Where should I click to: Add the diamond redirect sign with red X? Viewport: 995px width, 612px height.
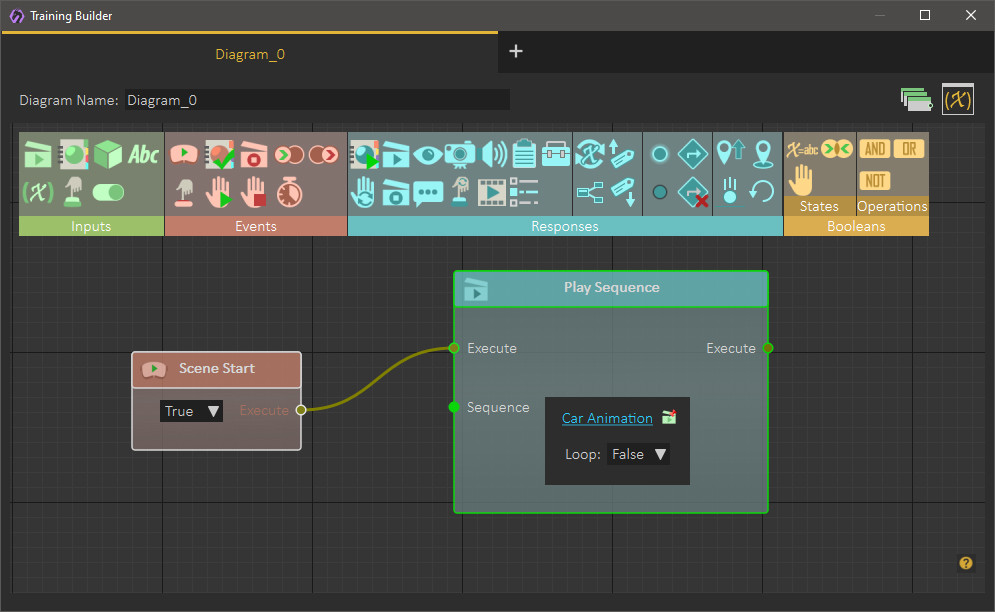[693, 192]
